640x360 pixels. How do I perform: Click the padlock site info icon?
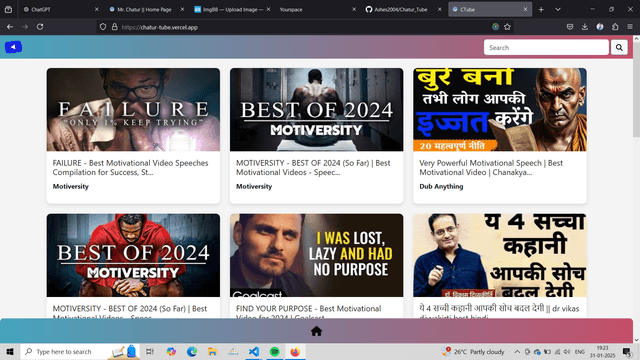point(115,27)
